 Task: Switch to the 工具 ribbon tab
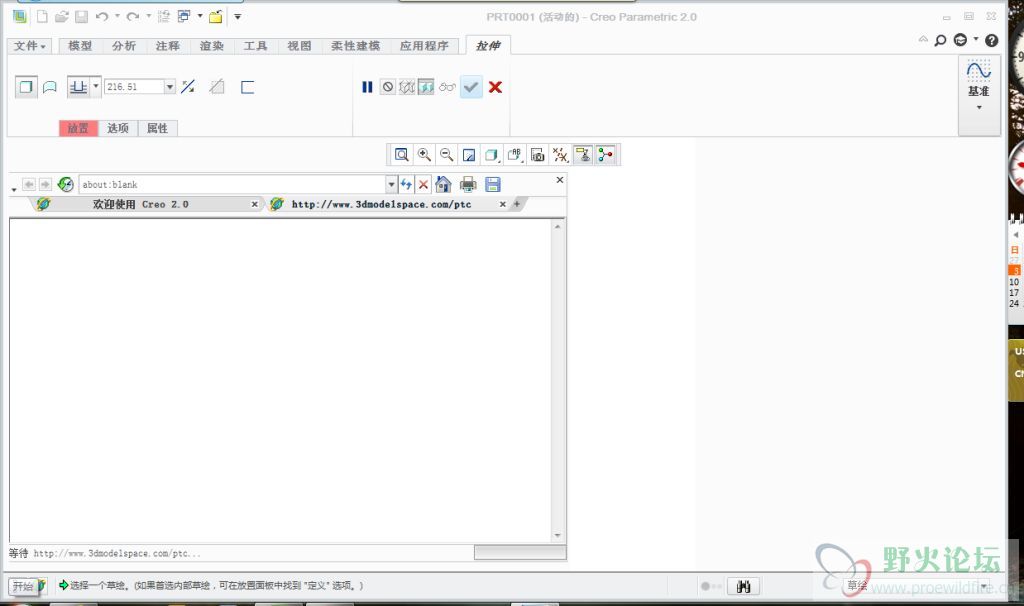255,46
